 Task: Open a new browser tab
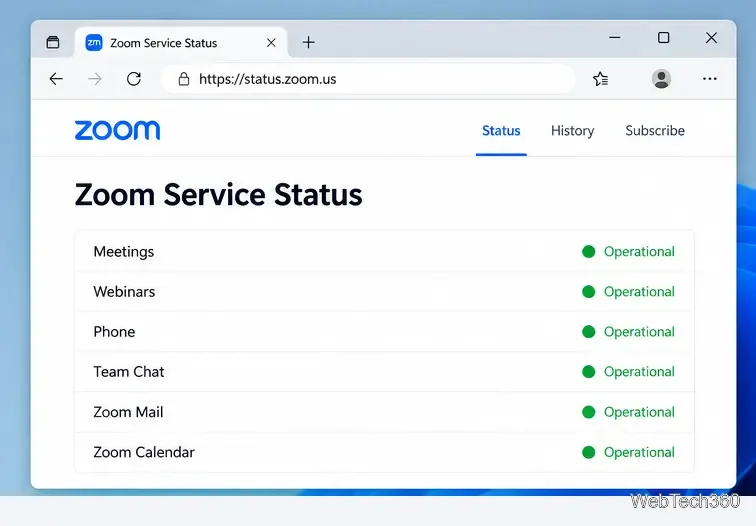[309, 42]
